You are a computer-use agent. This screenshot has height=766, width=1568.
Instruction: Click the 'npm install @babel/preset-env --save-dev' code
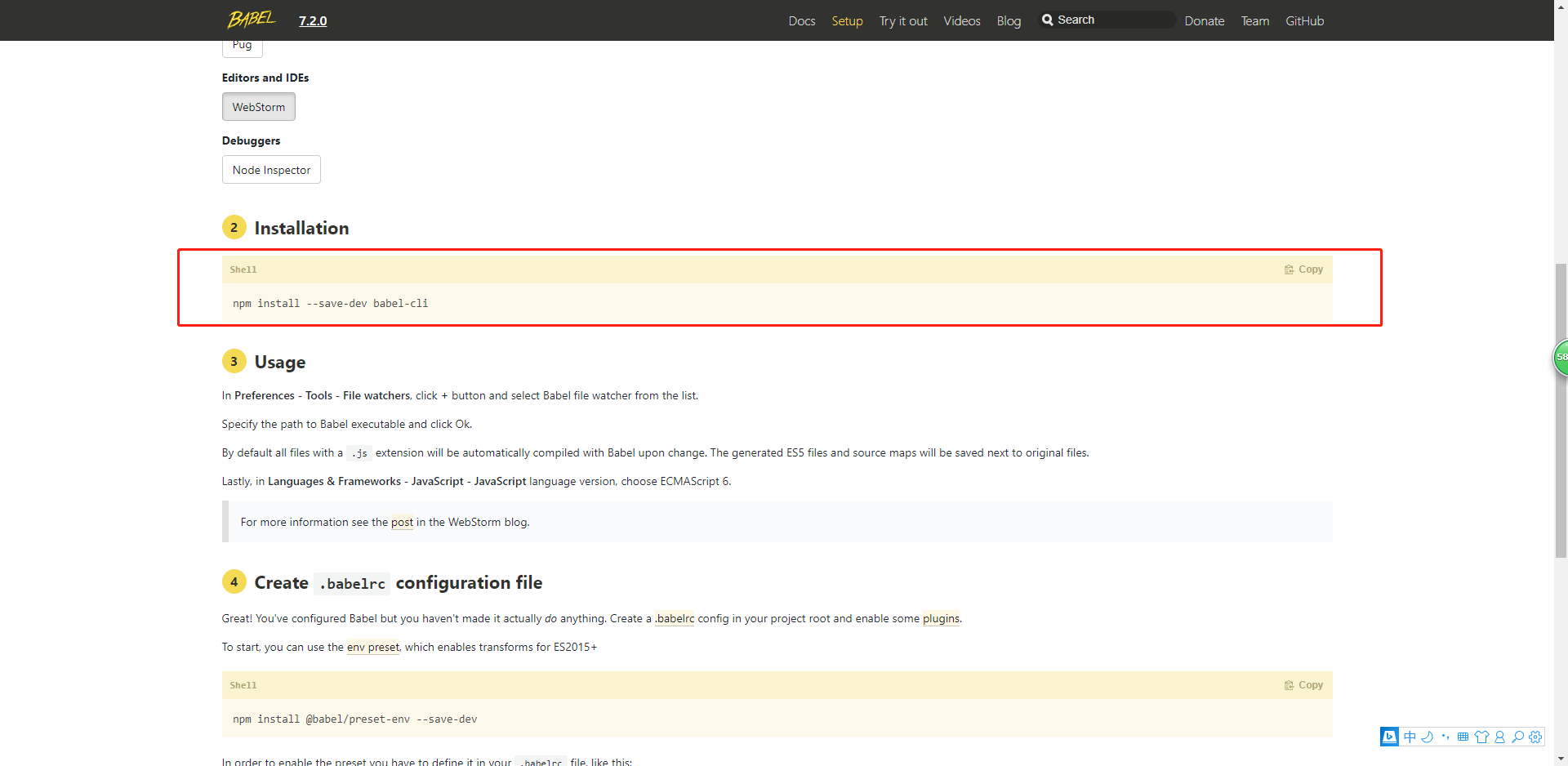tap(354, 719)
